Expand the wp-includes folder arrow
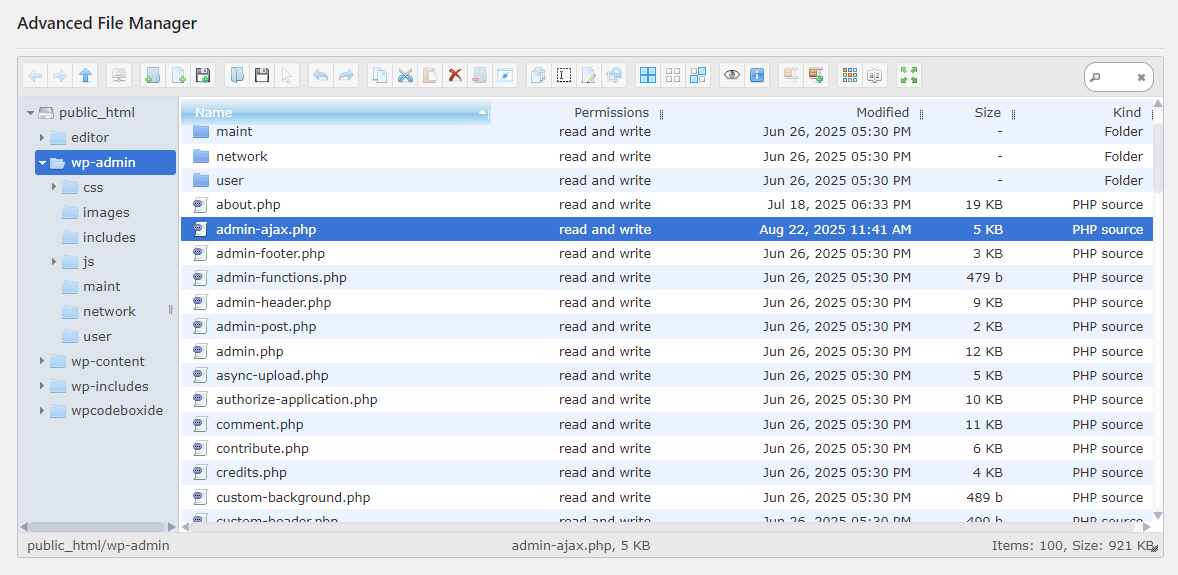The width and height of the screenshot is (1178, 575). tap(42, 387)
